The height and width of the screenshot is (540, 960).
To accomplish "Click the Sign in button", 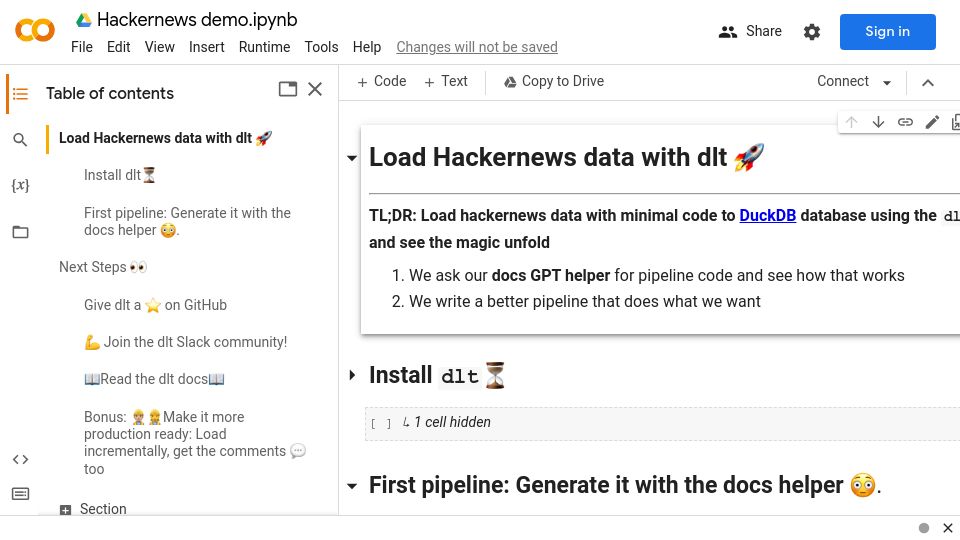I will [887, 32].
